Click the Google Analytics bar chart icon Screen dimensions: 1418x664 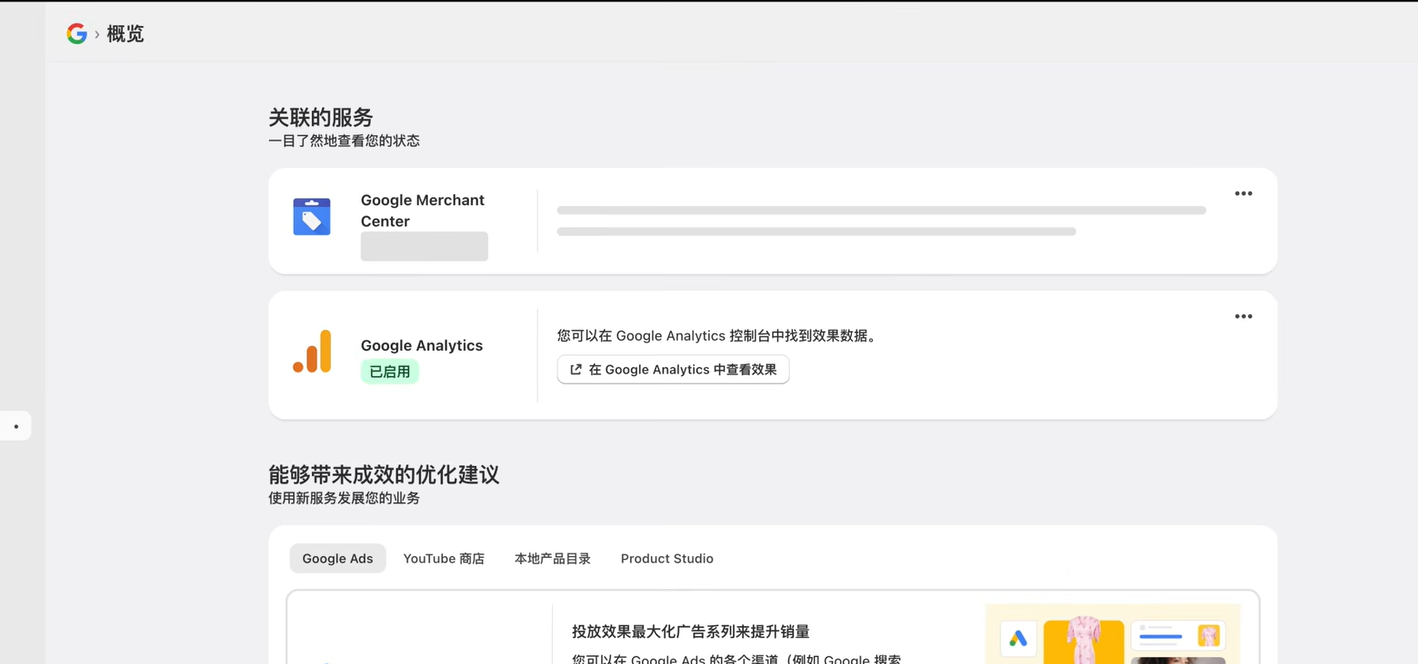[x=312, y=352]
